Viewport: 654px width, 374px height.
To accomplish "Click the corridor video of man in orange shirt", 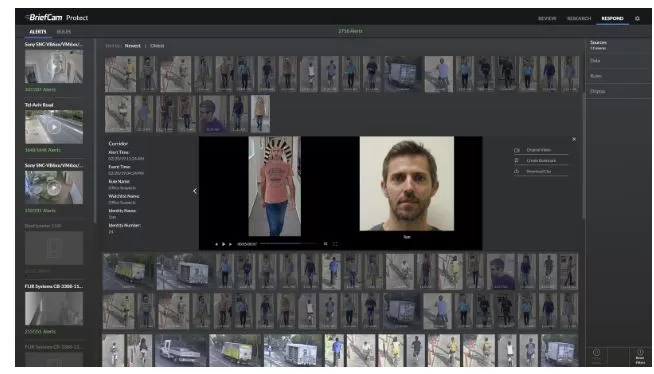I will (x=274, y=186).
